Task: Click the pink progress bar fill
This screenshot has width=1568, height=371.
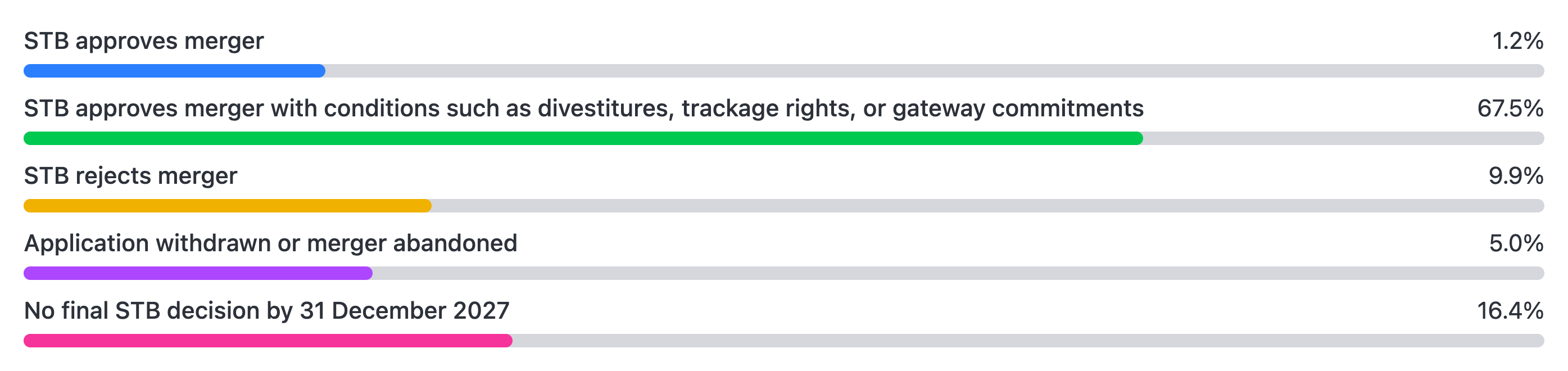Action: [x=268, y=341]
